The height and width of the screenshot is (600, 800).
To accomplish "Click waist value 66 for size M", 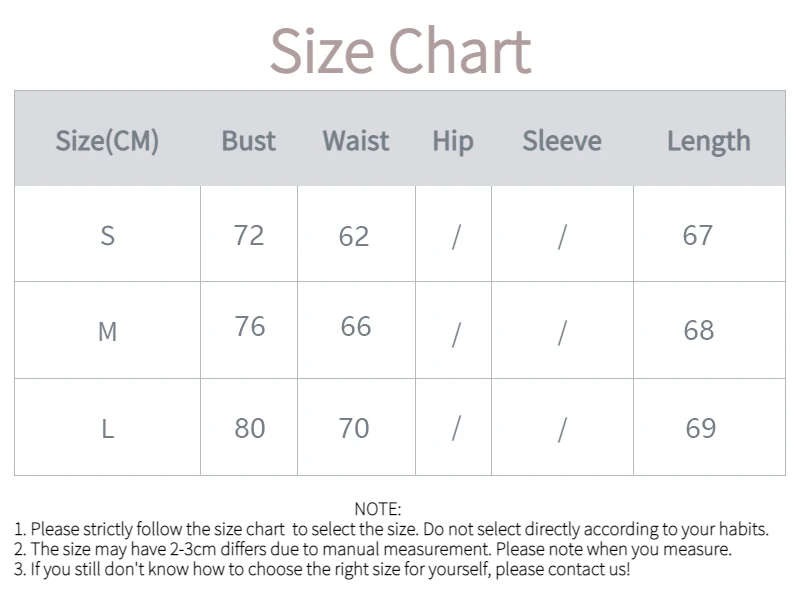I will coord(355,327).
